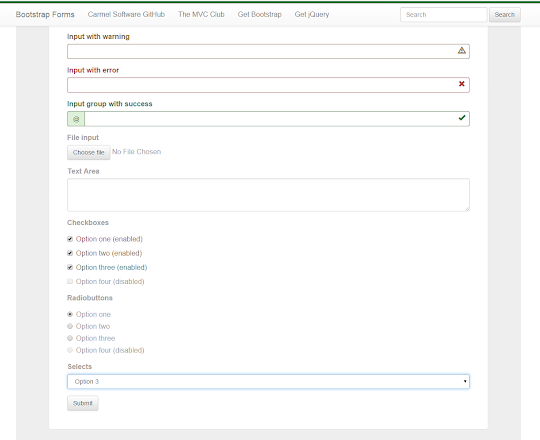The width and height of the screenshot is (540, 440).
Task: Click the 'Option two (enabled)' label text
Action: tap(109, 253)
